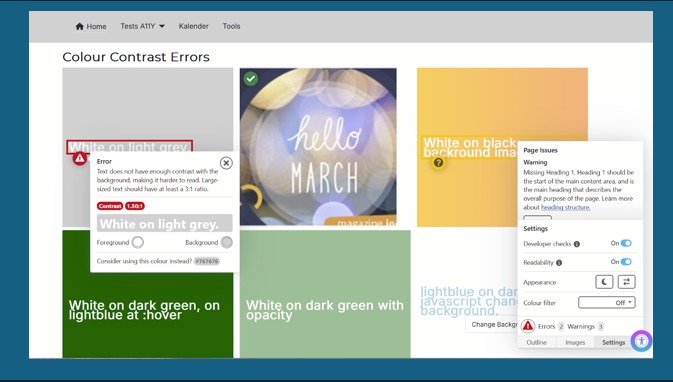Click the 1.50:1 contrast ratio badge
This screenshot has width=673, height=382.
click(x=135, y=206)
